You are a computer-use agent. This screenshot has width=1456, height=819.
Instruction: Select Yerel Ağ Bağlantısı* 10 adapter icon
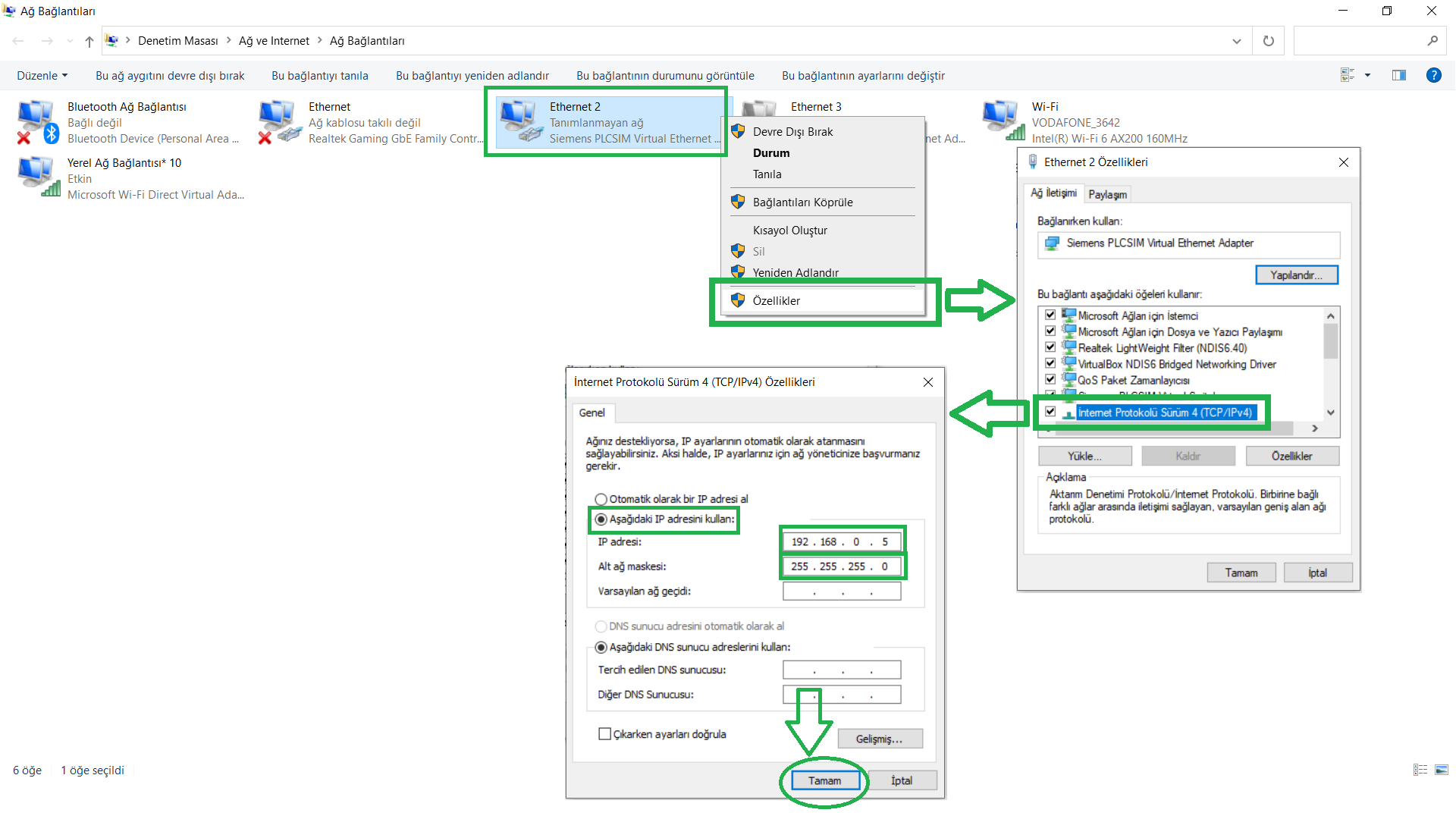coord(36,177)
